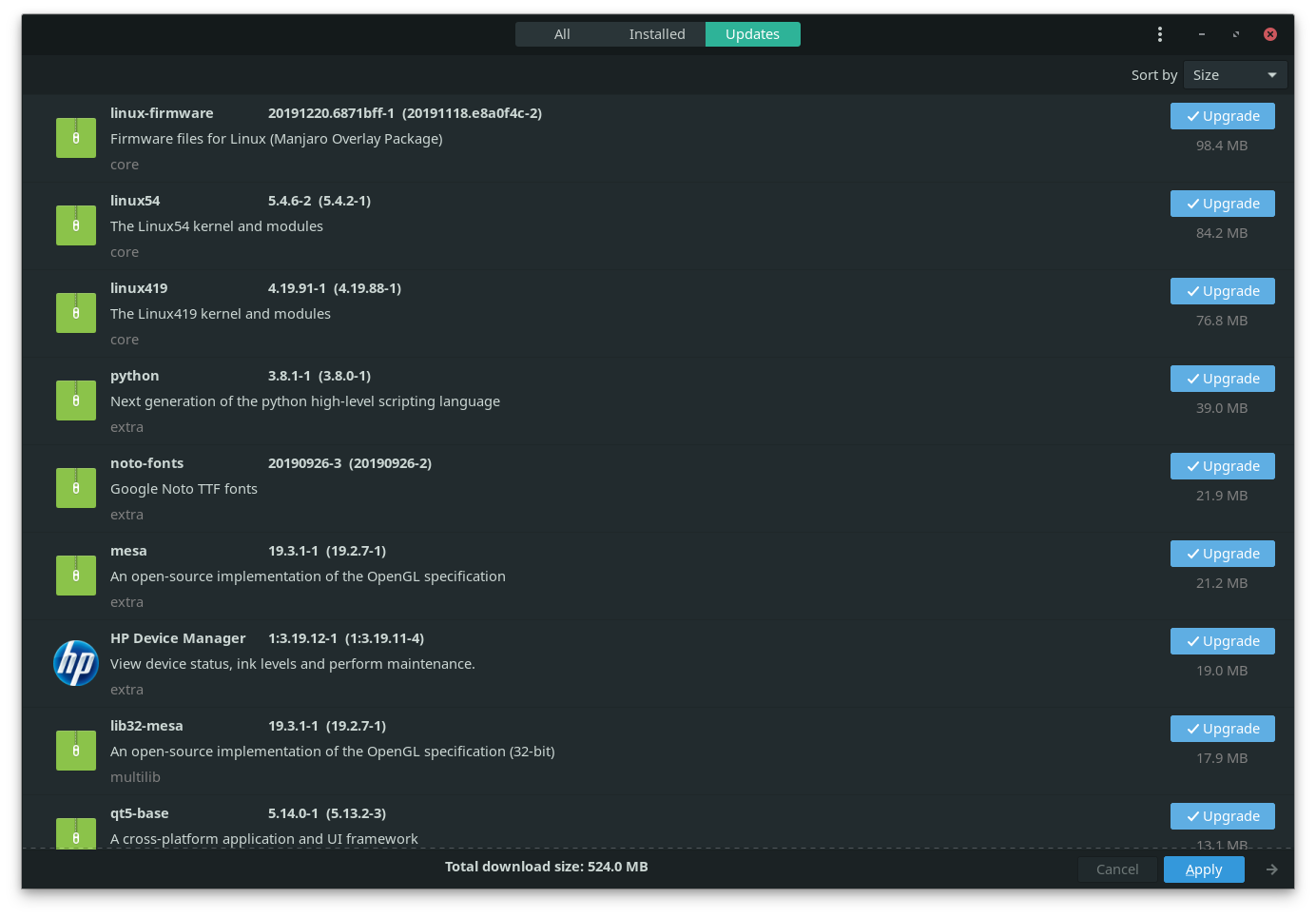Toggle Upgrade for HP Device Manager

pyautogui.click(x=1223, y=641)
